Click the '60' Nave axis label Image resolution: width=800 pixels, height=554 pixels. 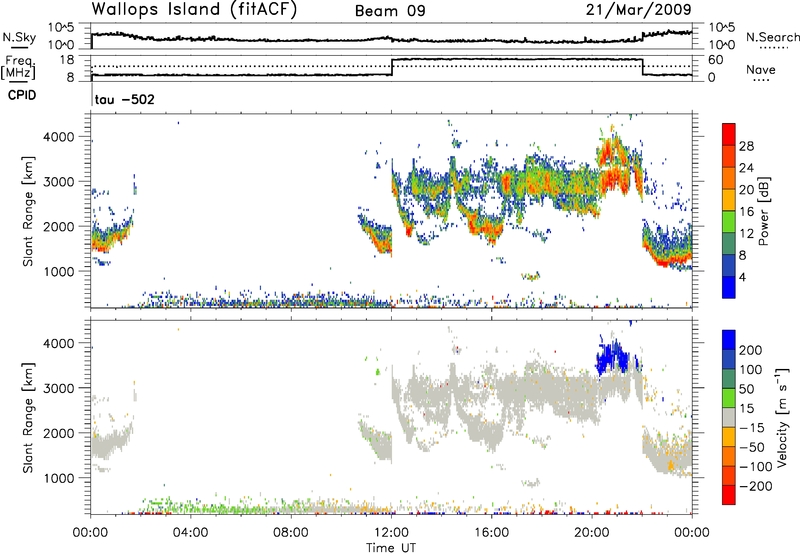point(716,60)
